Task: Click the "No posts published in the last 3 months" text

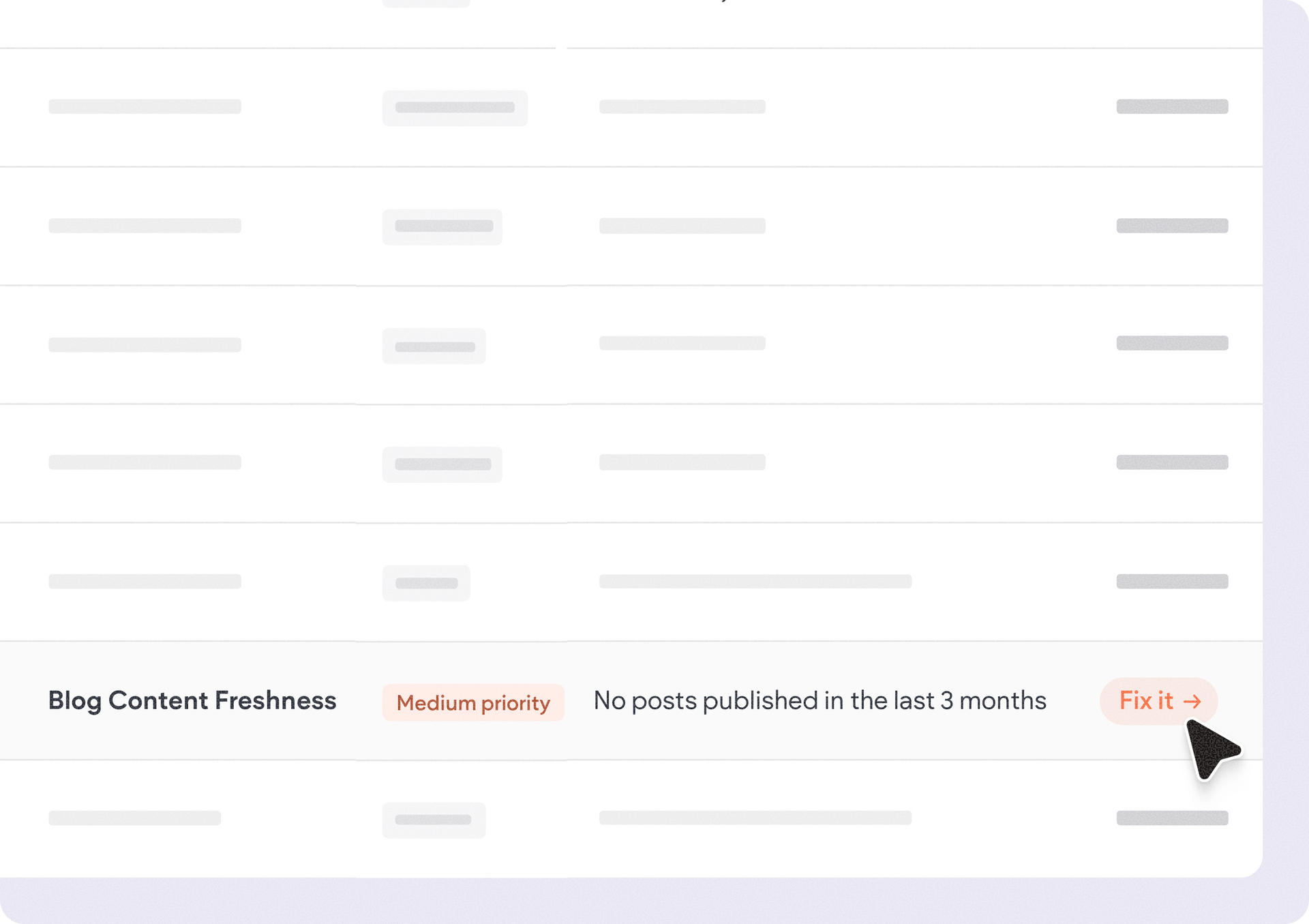Action: pos(819,700)
